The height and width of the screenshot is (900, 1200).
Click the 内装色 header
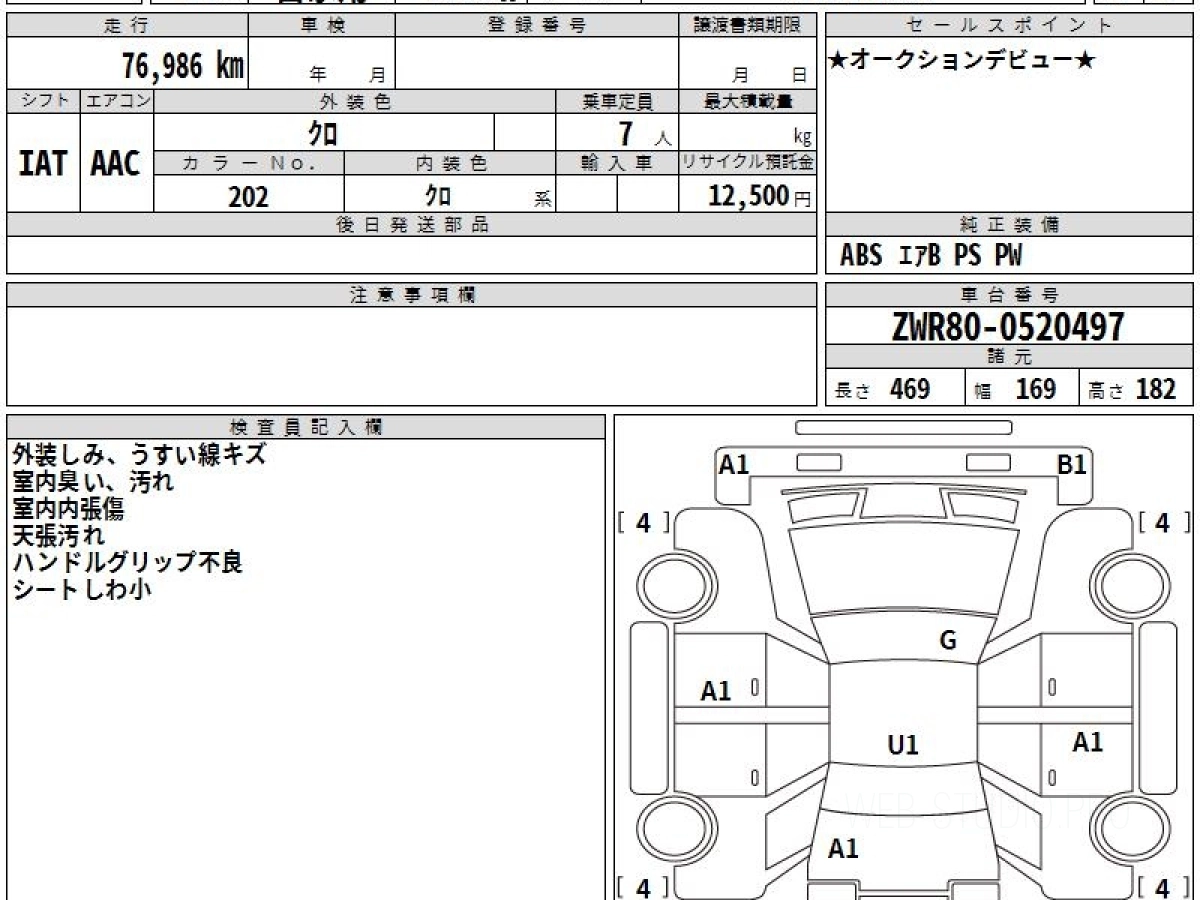450,163
